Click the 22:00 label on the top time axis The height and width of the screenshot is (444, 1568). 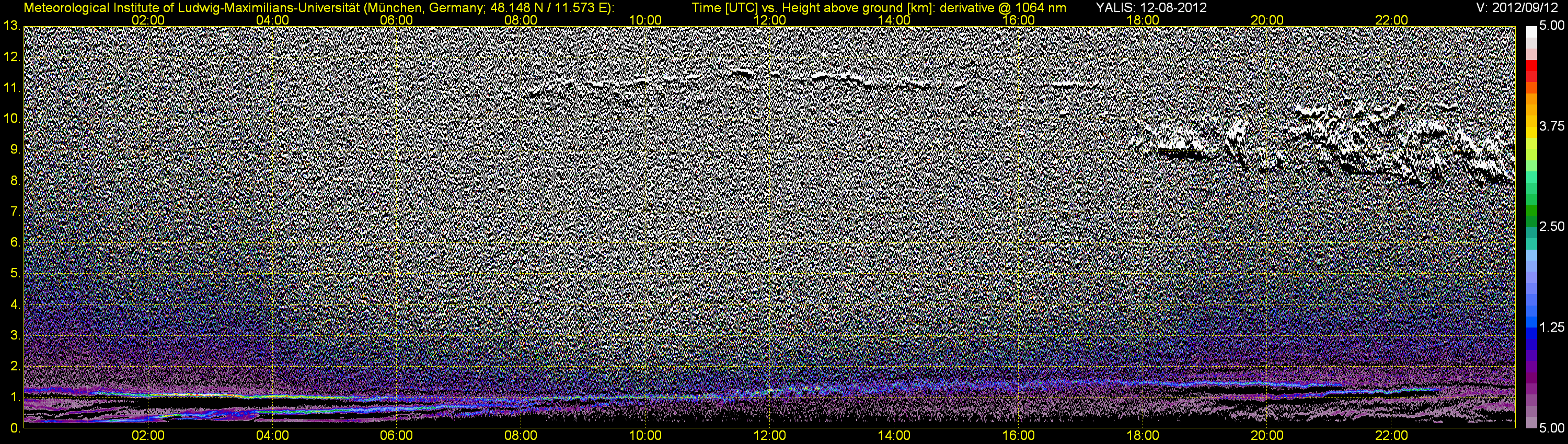coord(1391,20)
